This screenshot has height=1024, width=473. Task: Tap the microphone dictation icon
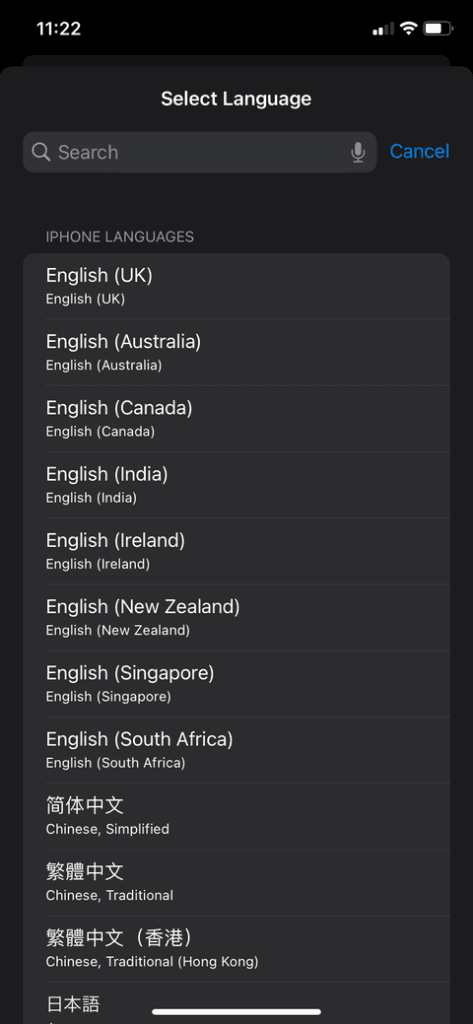coord(358,152)
